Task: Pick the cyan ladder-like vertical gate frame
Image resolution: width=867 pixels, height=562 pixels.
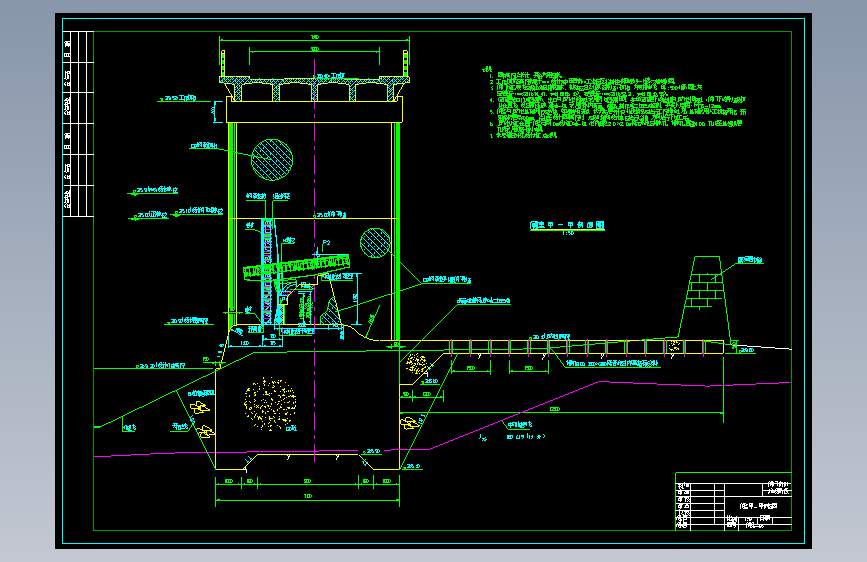Action: point(267,271)
